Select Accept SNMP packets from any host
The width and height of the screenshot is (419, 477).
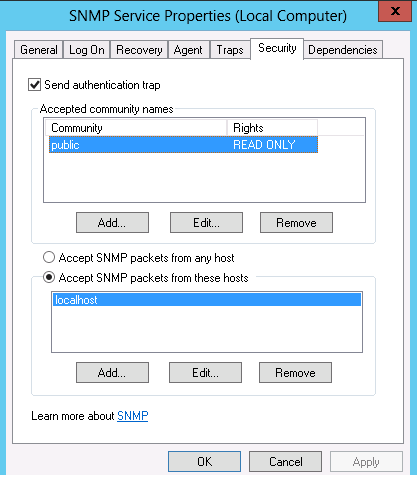tap(49, 257)
